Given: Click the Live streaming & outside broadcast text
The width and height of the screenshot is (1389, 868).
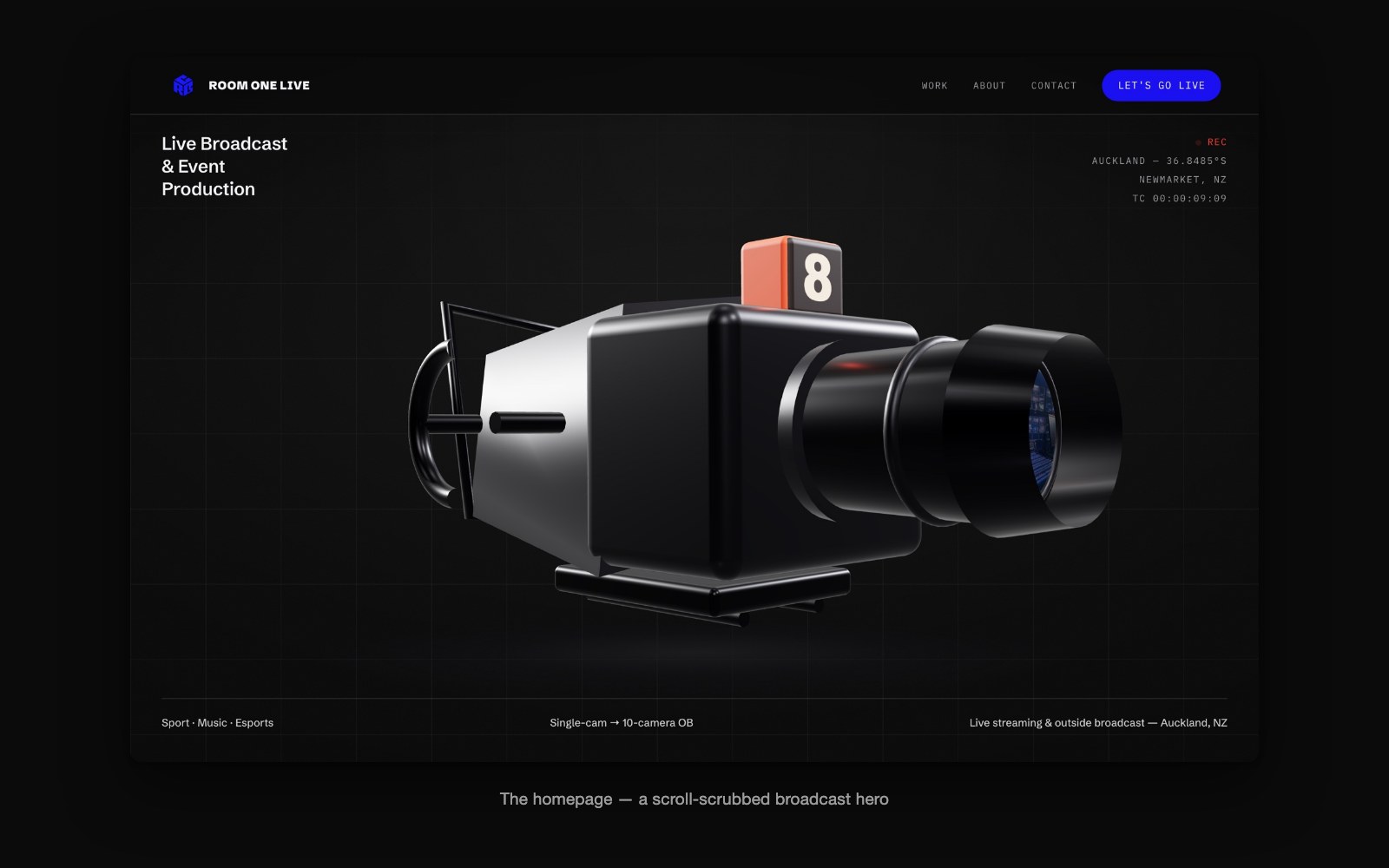Looking at the screenshot, I should coord(1098,722).
